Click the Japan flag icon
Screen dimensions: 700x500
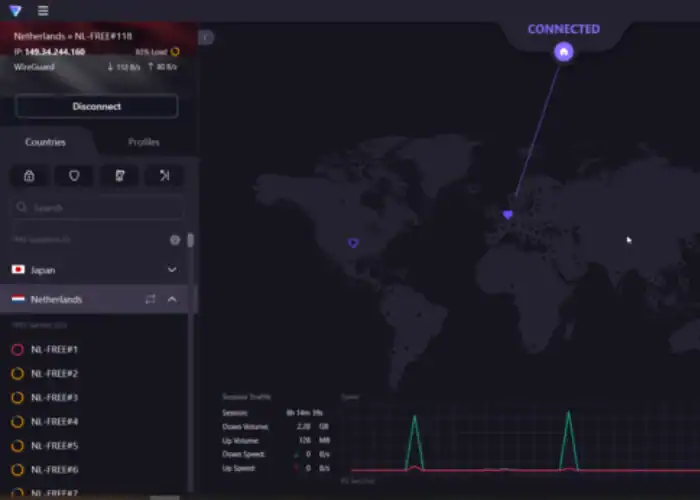pos(18,270)
